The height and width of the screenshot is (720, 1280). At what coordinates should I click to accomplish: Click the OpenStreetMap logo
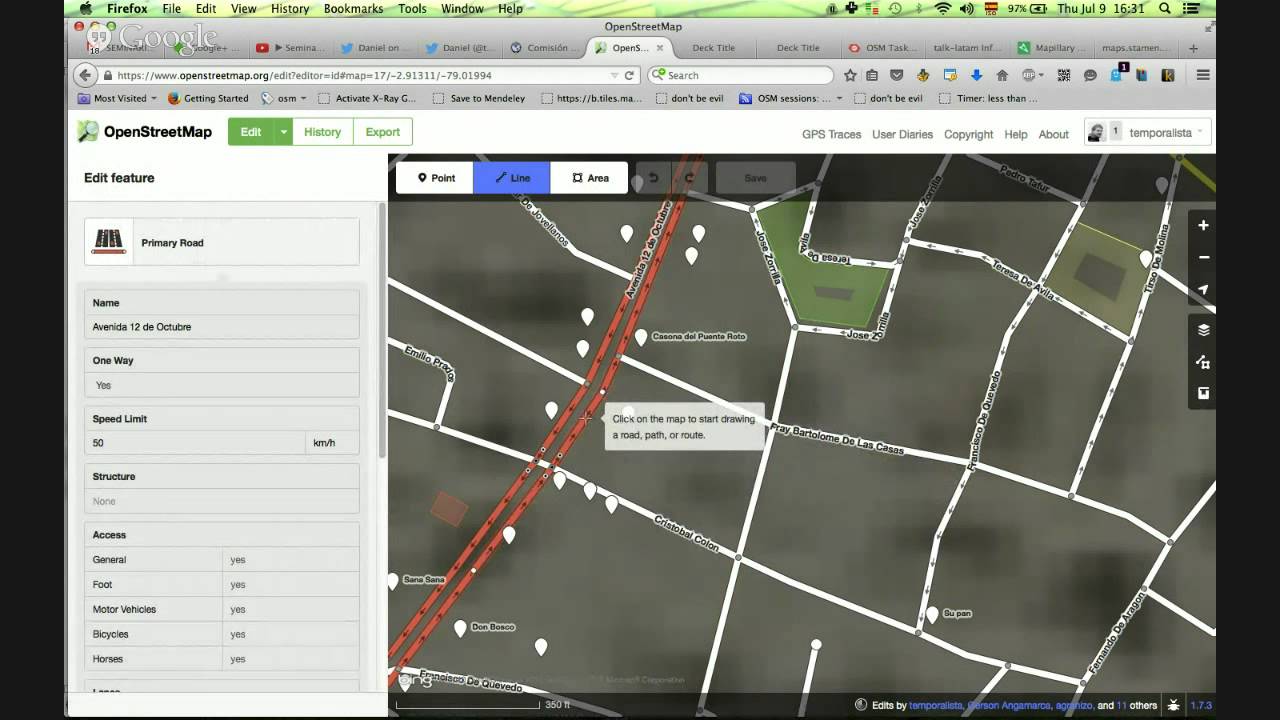click(x=145, y=132)
